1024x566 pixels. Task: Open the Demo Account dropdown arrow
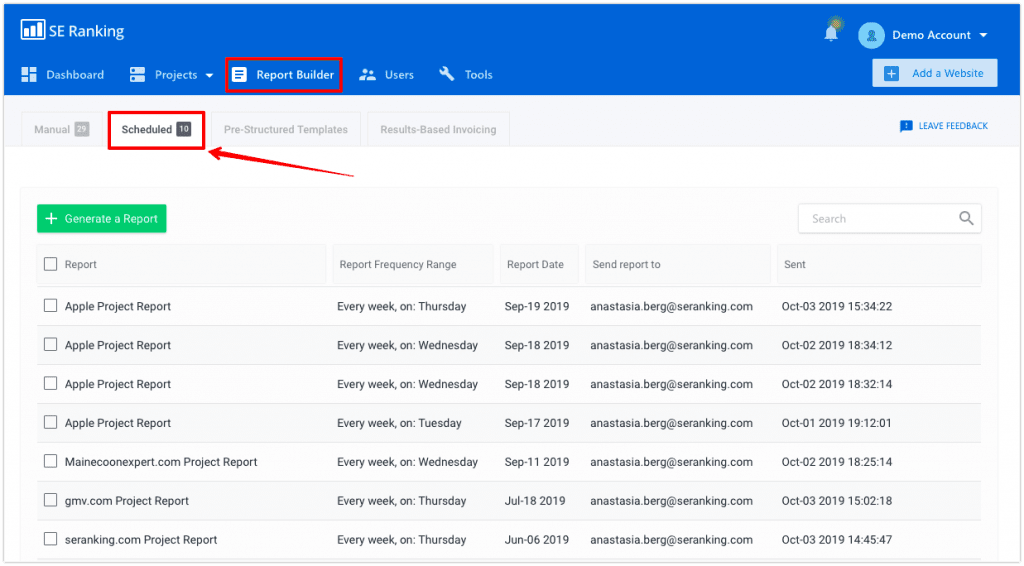click(984, 35)
